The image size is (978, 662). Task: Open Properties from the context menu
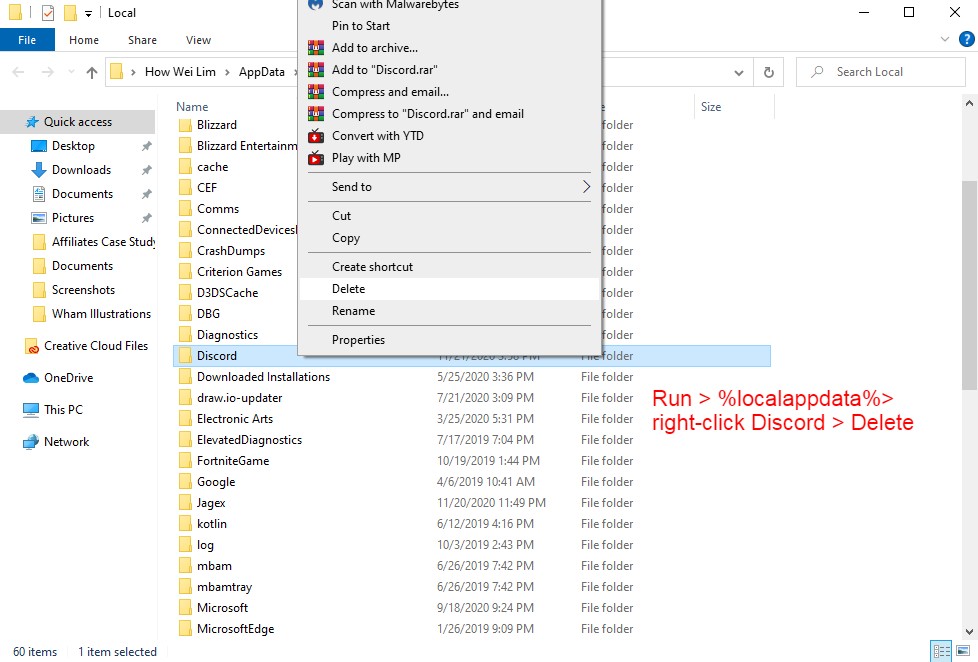[449, 339]
